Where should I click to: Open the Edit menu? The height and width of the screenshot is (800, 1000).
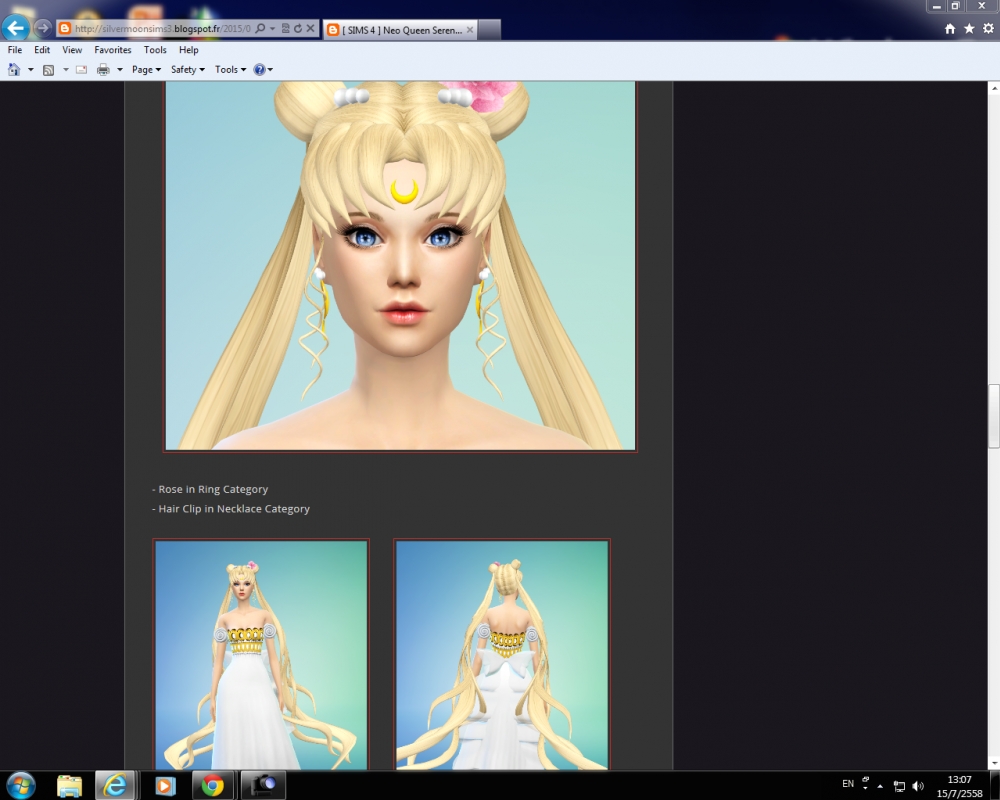[x=42, y=50]
